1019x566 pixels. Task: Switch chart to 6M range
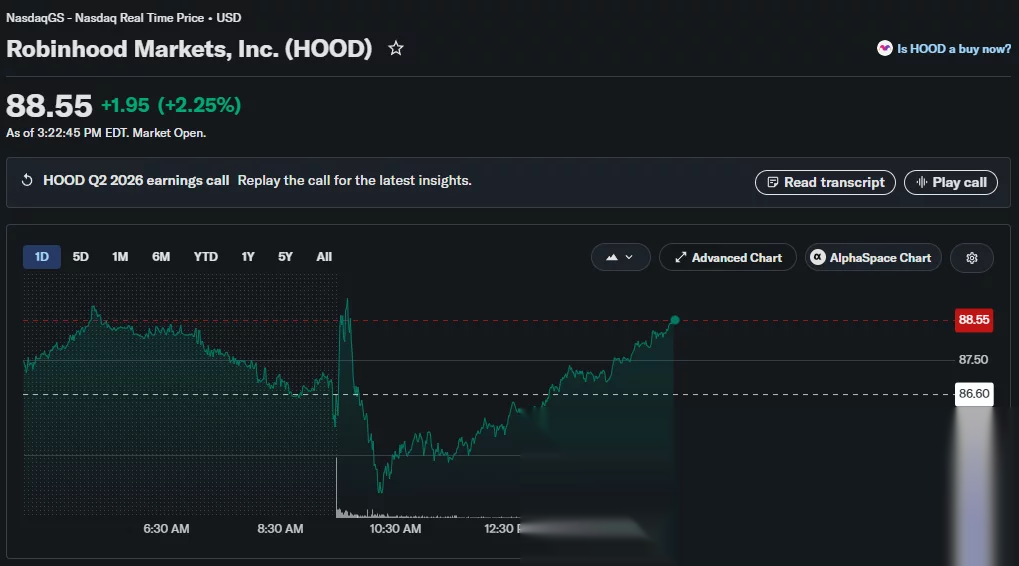point(161,257)
